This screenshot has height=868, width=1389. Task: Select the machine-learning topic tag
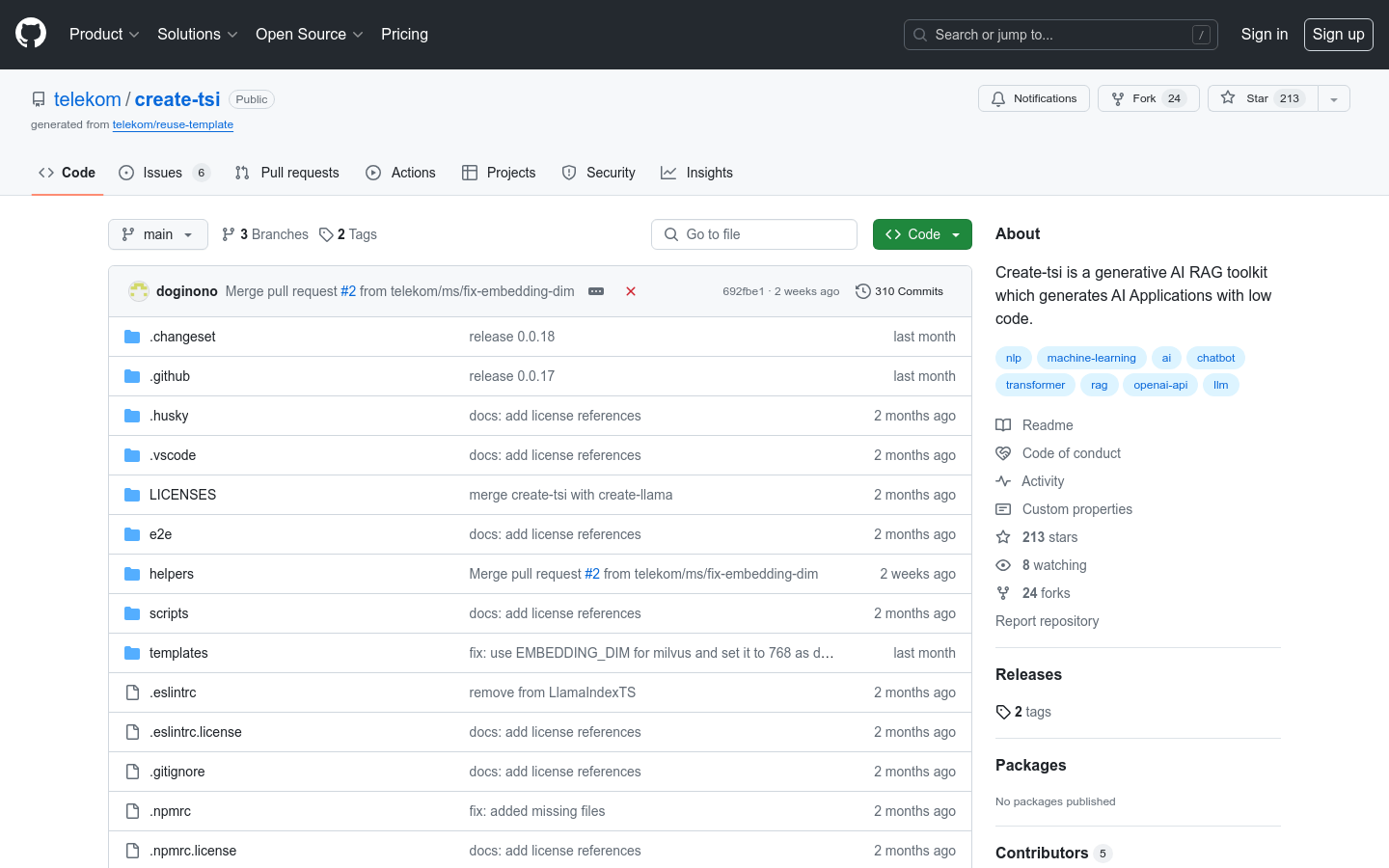(x=1091, y=358)
